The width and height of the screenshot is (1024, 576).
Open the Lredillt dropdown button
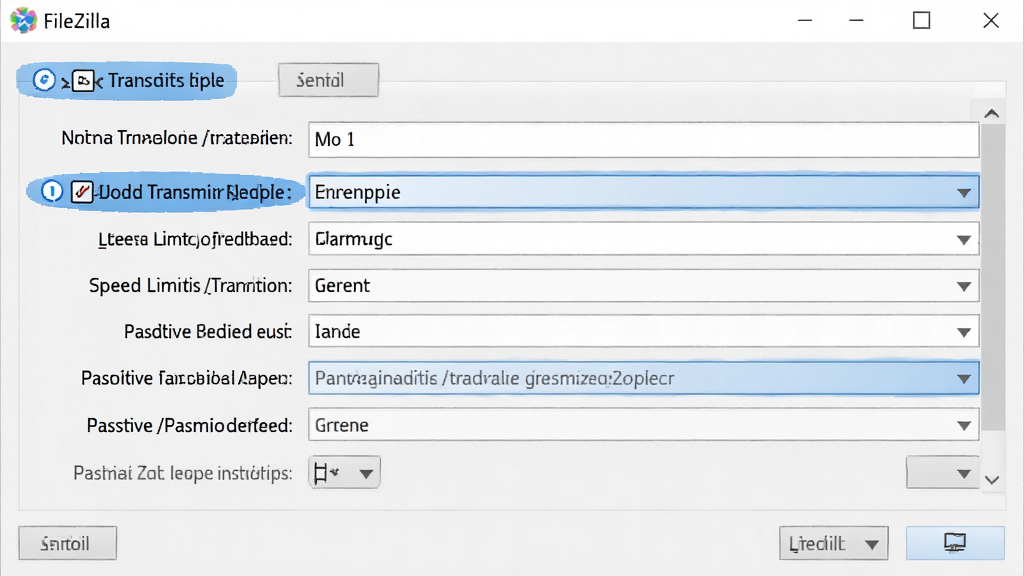click(833, 543)
